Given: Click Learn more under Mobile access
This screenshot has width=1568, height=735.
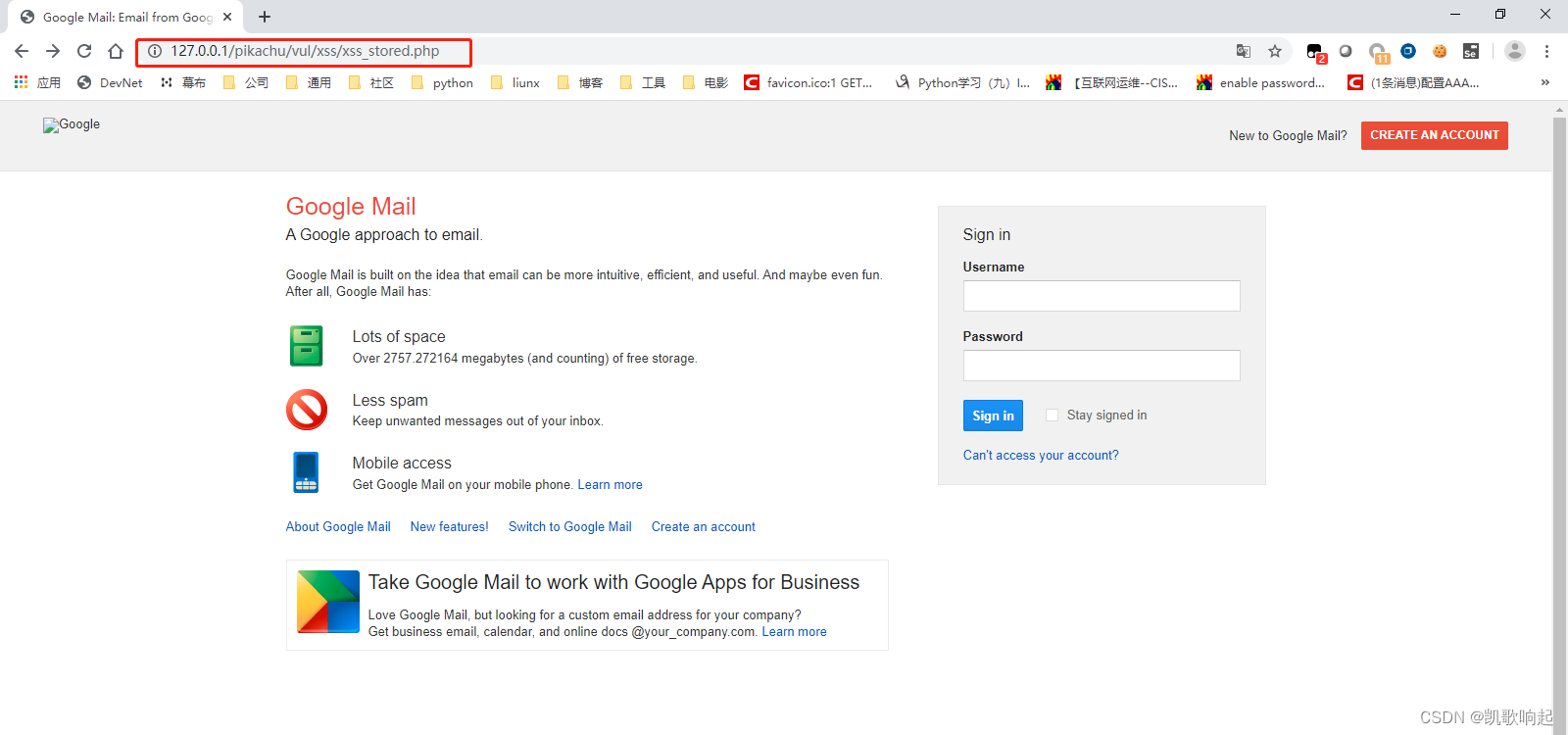Looking at the screenshot, I should 611,484.
